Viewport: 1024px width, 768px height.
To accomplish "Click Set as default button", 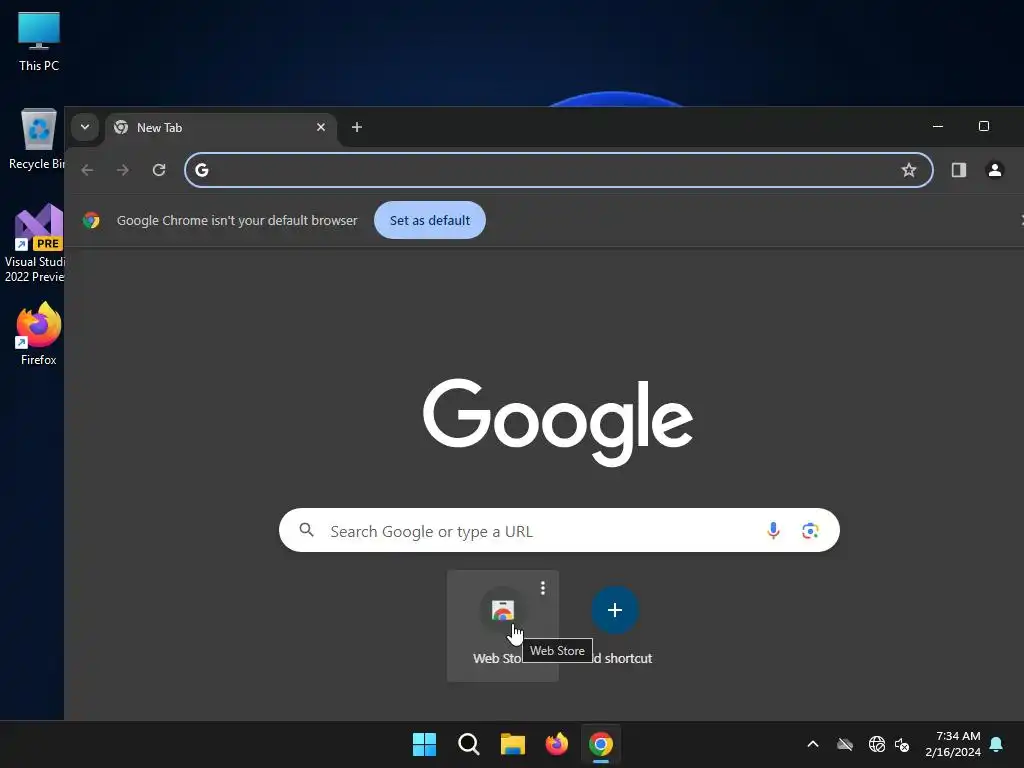I will coord(430,220).
